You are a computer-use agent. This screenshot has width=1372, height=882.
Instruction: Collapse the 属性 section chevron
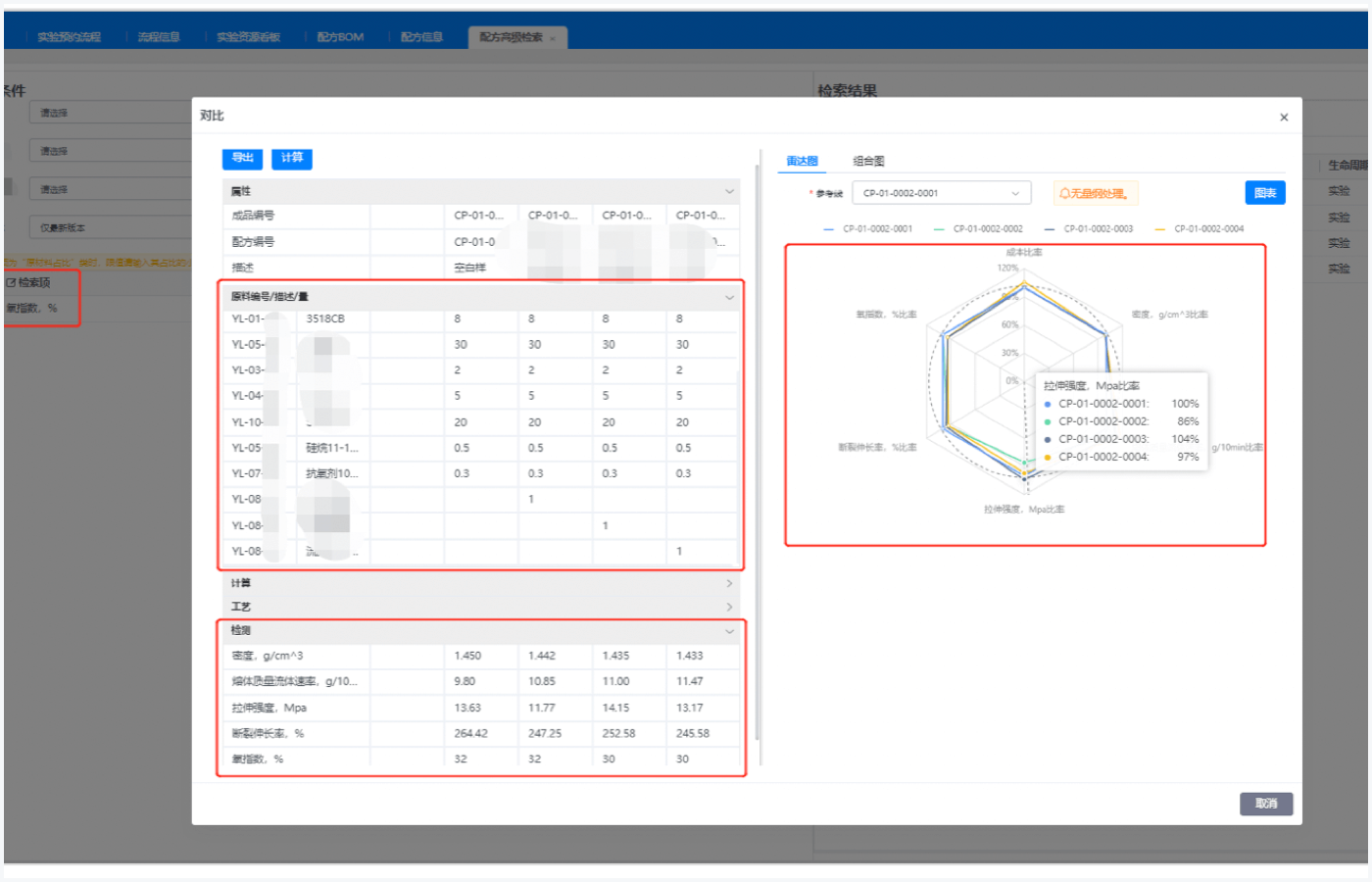click(729, 191)
